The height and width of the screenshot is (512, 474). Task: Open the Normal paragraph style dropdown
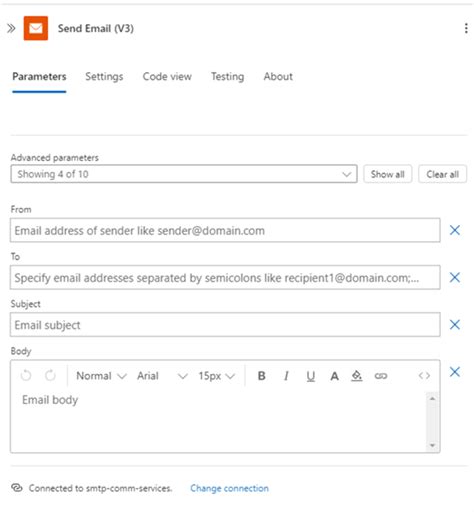[101, 376]
